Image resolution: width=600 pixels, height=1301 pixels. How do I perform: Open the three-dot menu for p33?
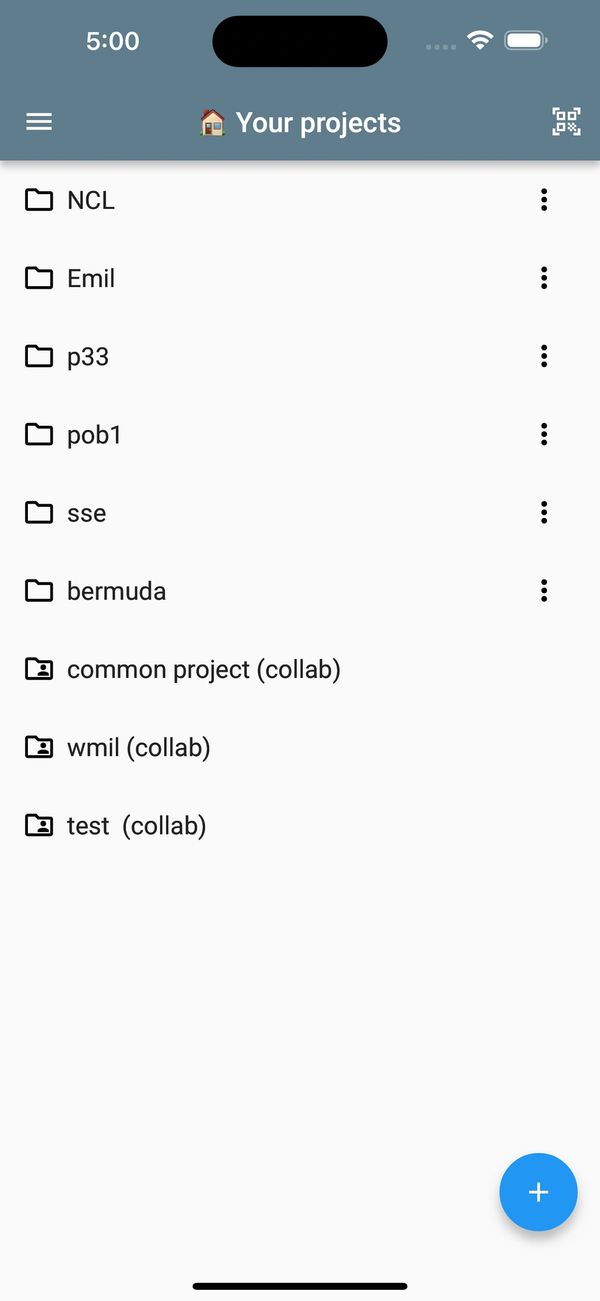544,356
